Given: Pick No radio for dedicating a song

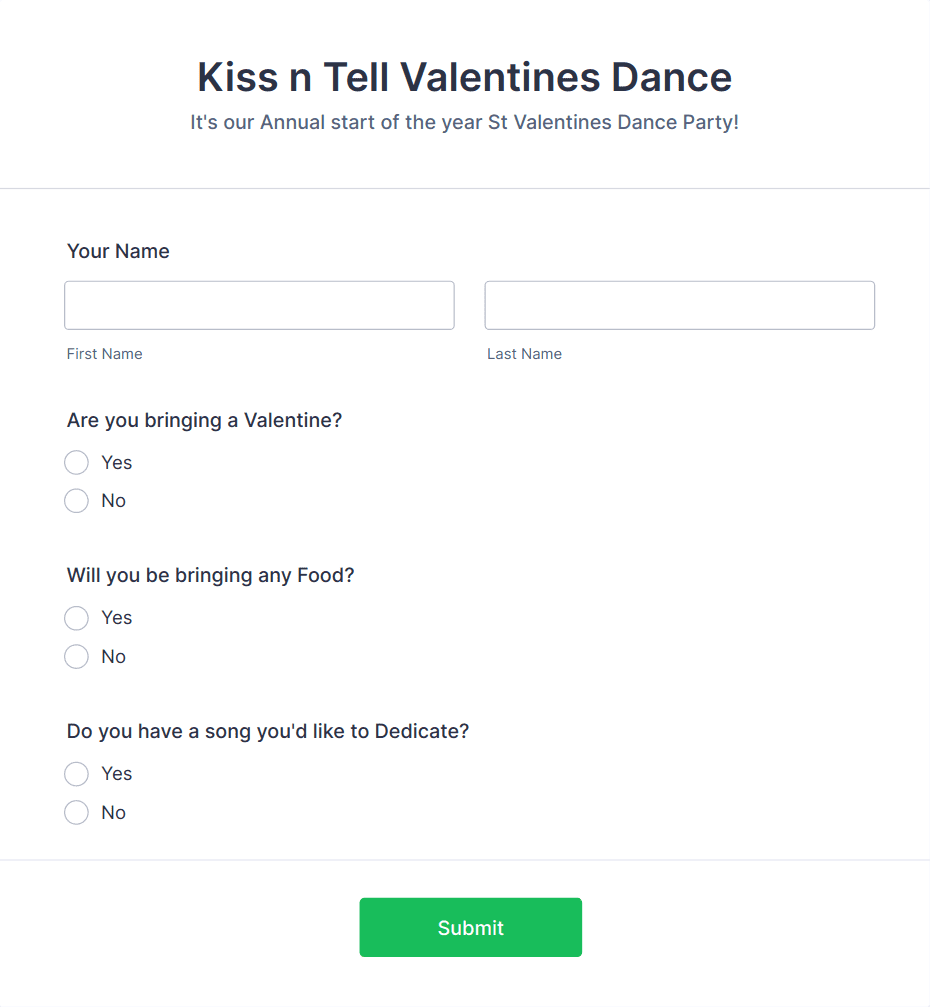Looking at the screenshot, I should [77, 813].
